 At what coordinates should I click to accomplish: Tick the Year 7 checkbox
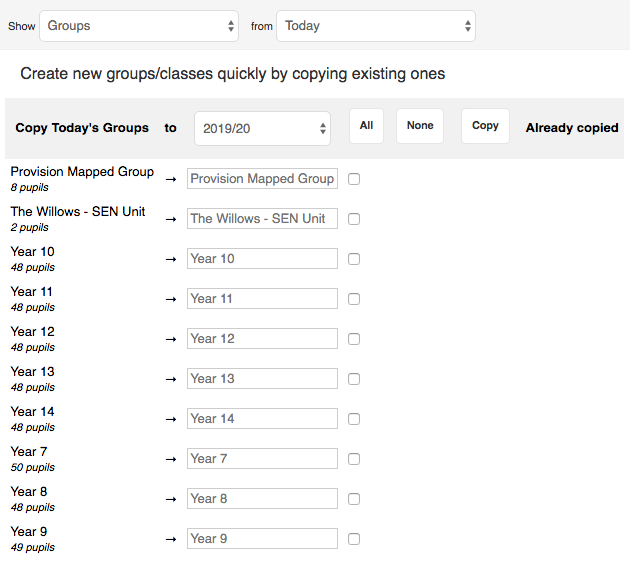354,459
